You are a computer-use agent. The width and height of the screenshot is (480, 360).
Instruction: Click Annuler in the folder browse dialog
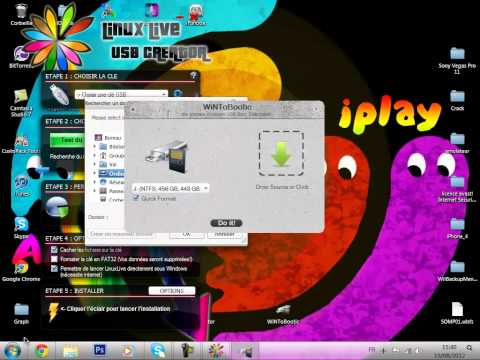225,234
